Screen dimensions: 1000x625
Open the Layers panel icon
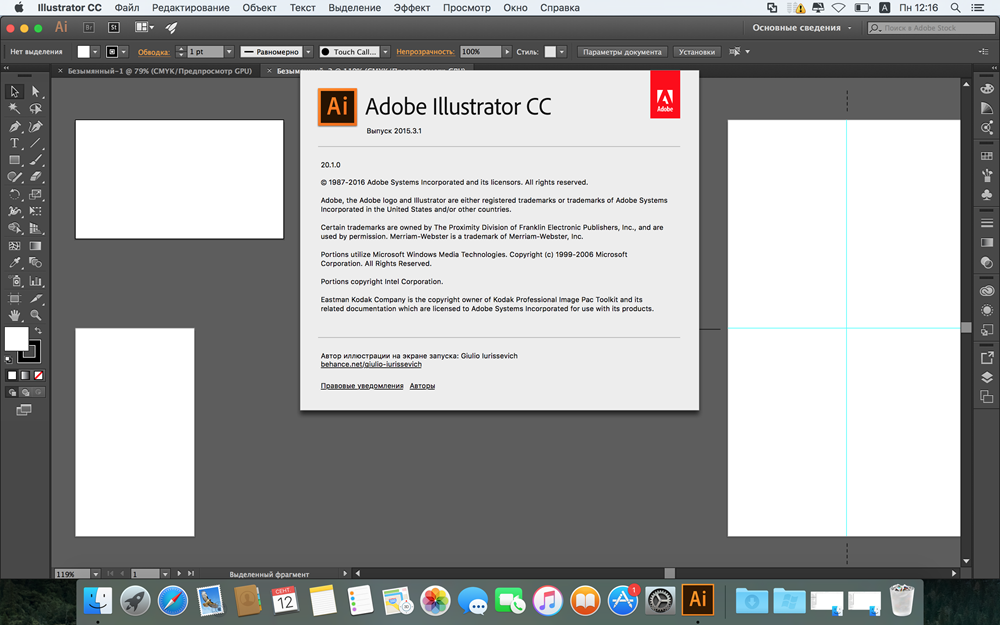(987, 377)
